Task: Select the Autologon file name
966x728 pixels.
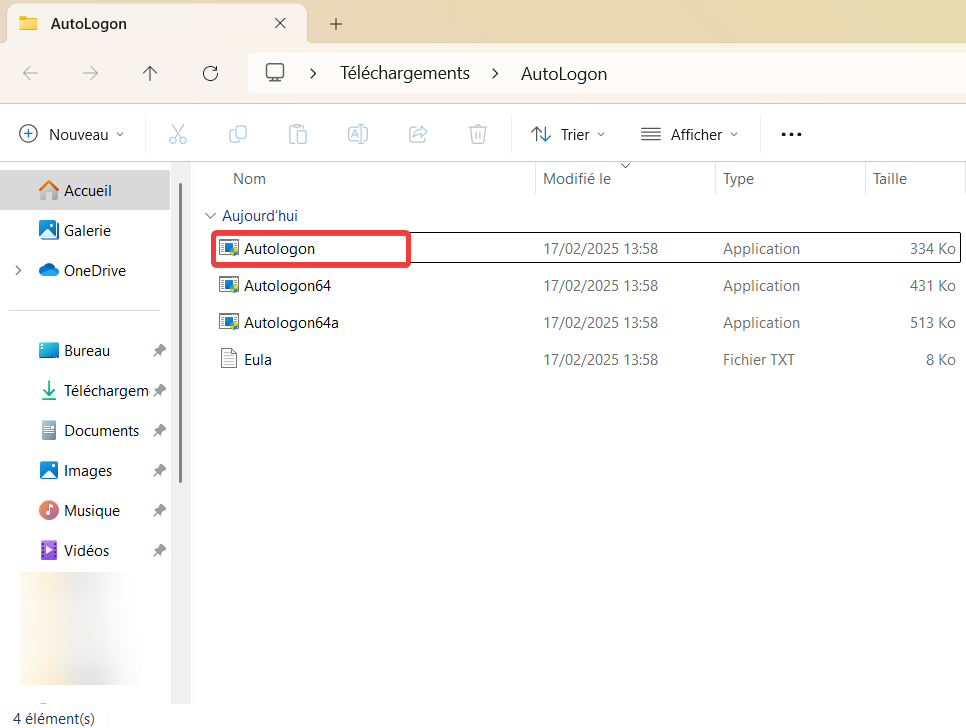Action: point(279,249)
